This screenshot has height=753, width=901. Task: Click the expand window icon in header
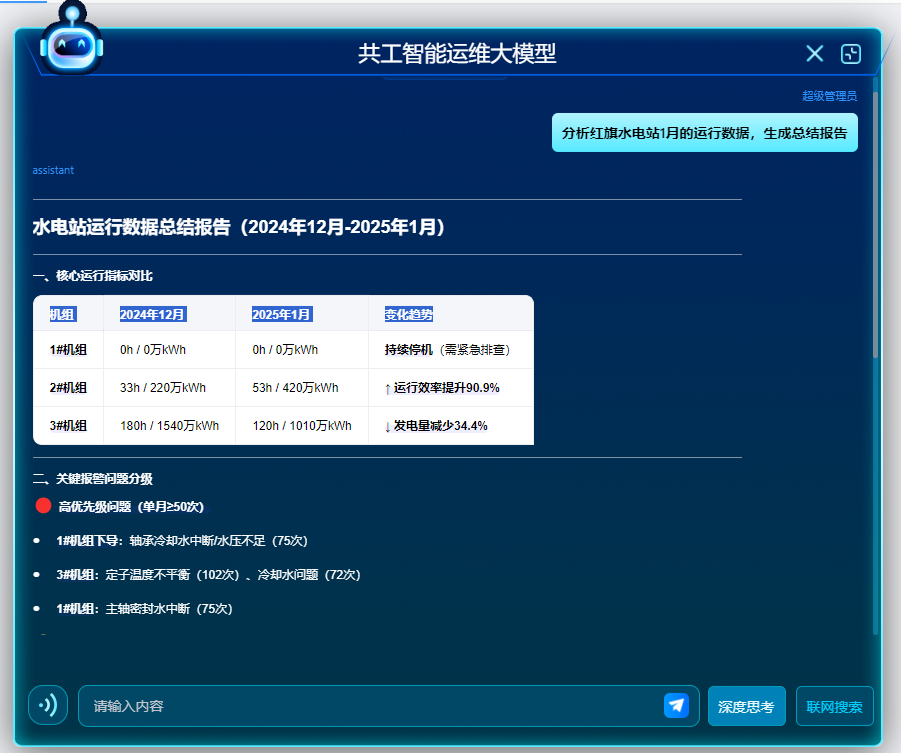[851, 54]
